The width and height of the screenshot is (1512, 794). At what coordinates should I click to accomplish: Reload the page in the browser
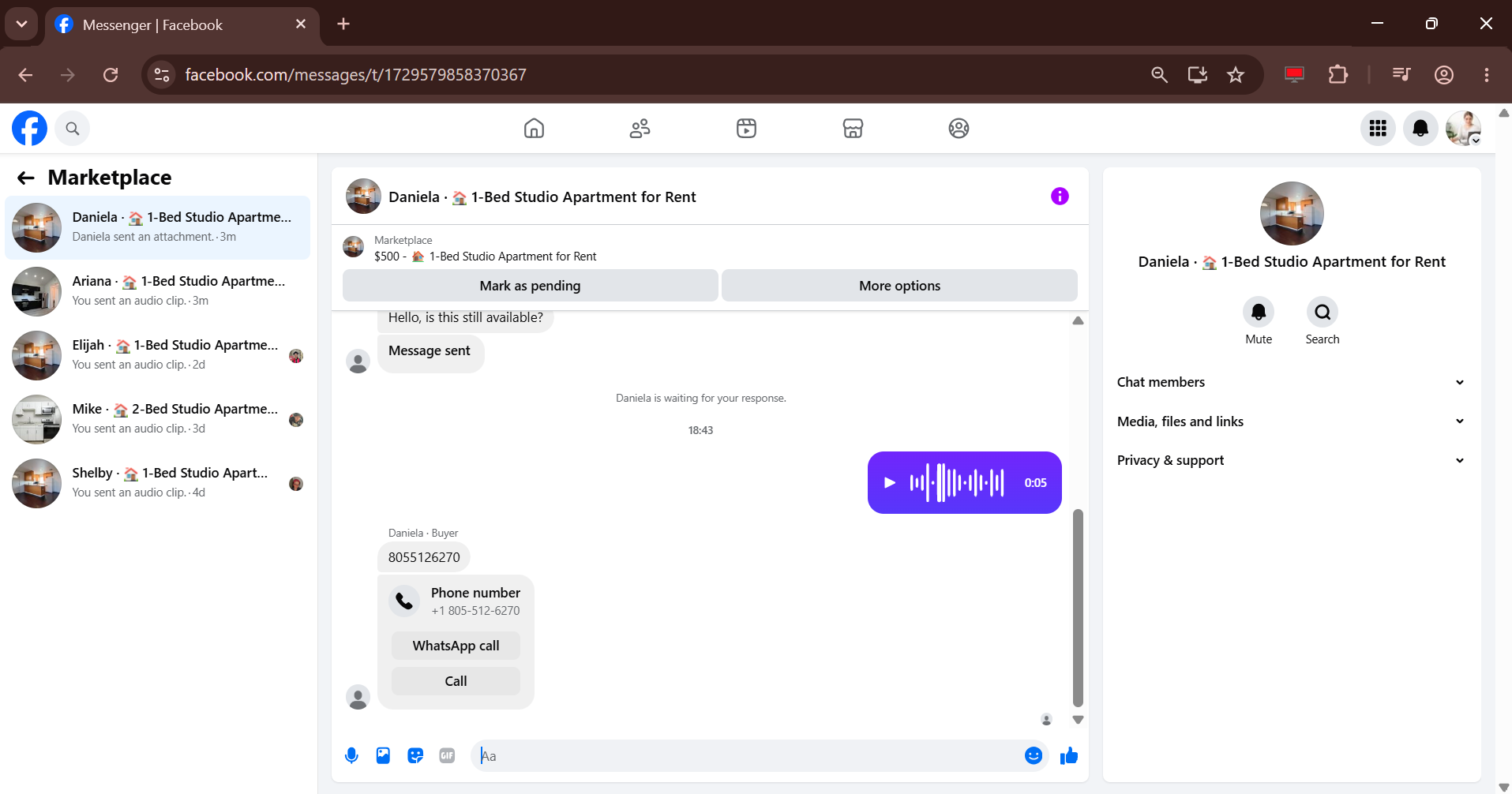point(111,75)
